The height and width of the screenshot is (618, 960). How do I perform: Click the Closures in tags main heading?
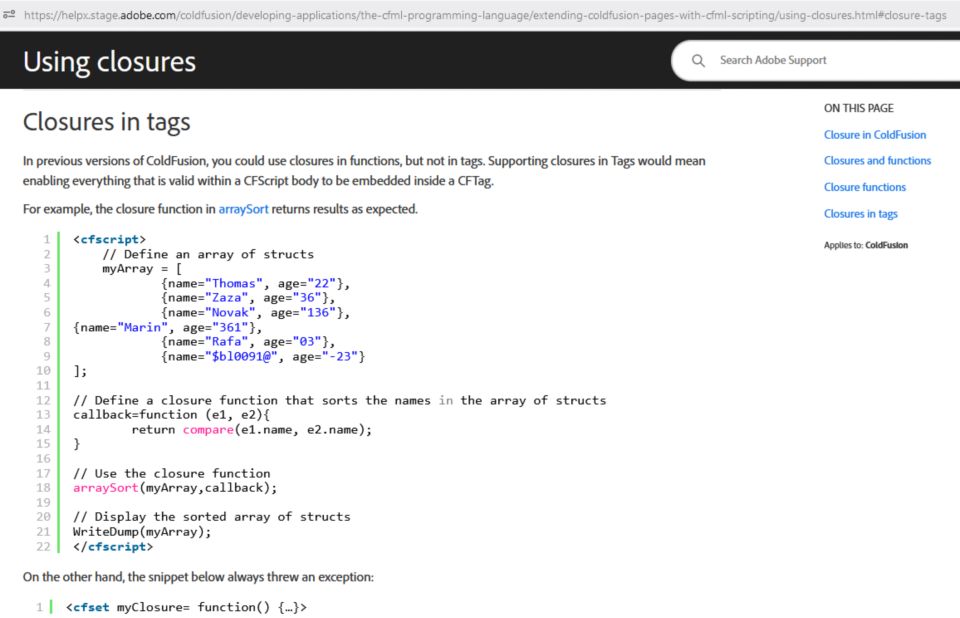click(106, 122)
